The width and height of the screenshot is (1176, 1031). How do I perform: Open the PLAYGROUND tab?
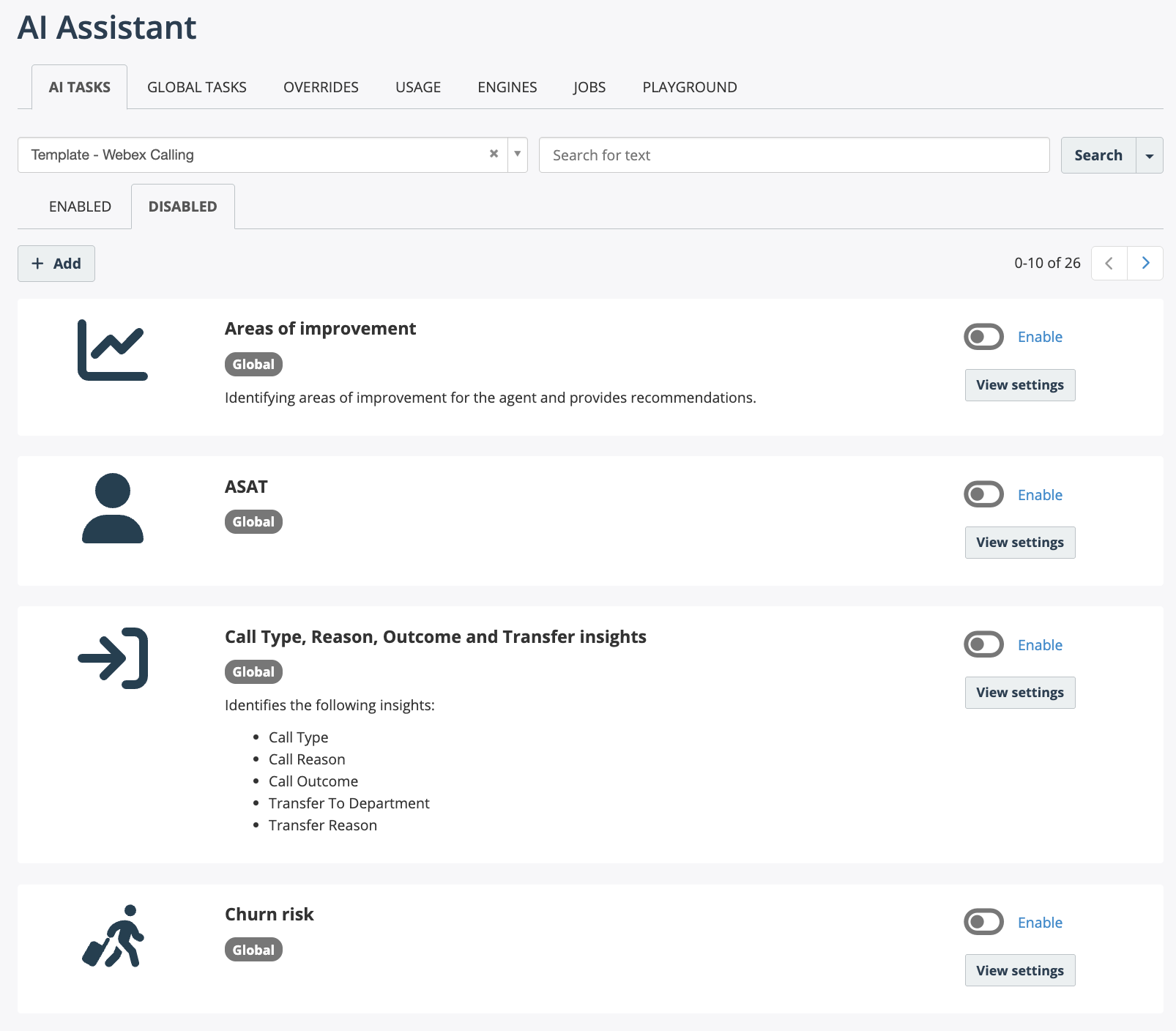pos(690,87)
